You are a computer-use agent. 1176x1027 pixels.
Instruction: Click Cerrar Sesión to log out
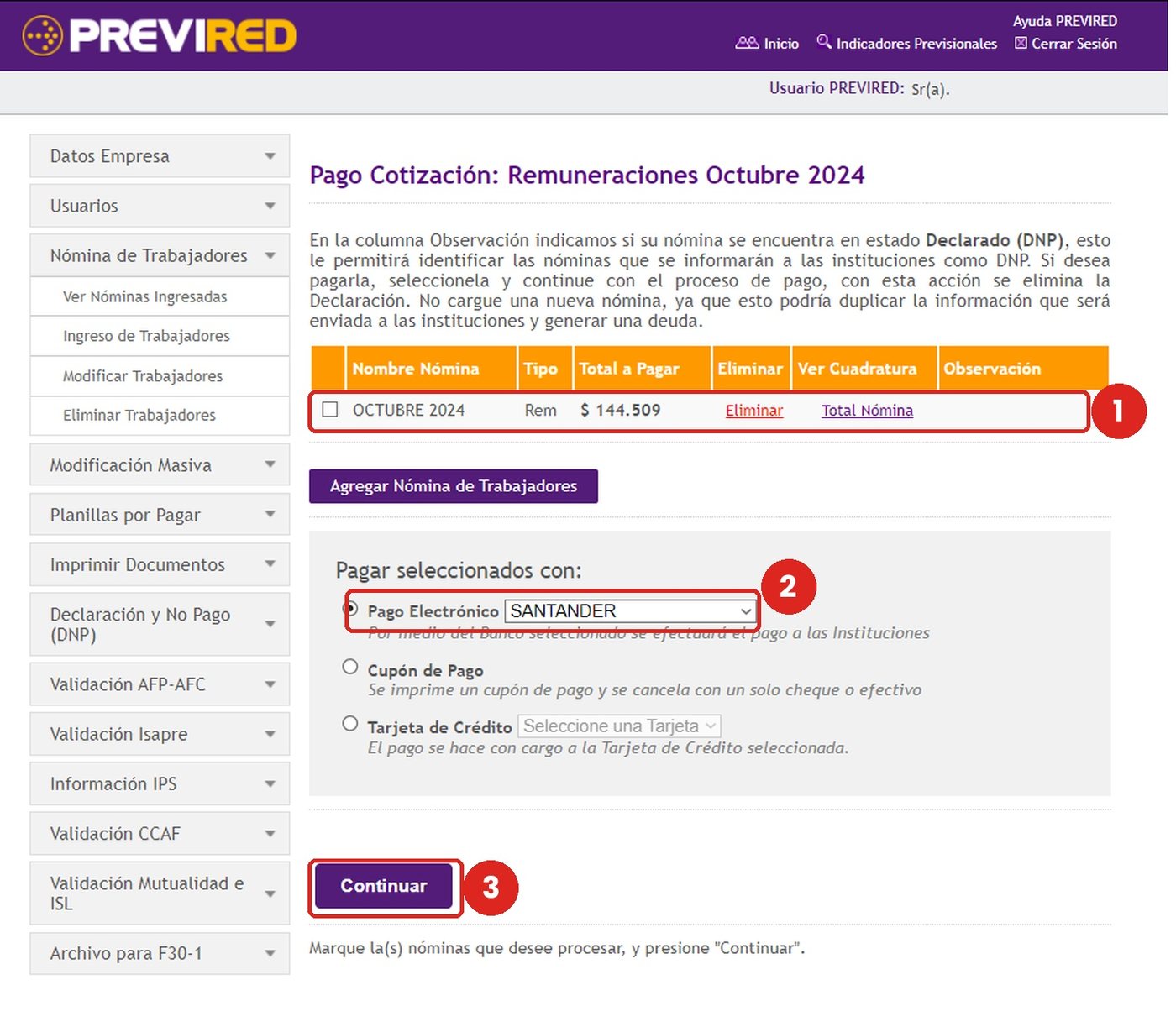(1074, 44)
